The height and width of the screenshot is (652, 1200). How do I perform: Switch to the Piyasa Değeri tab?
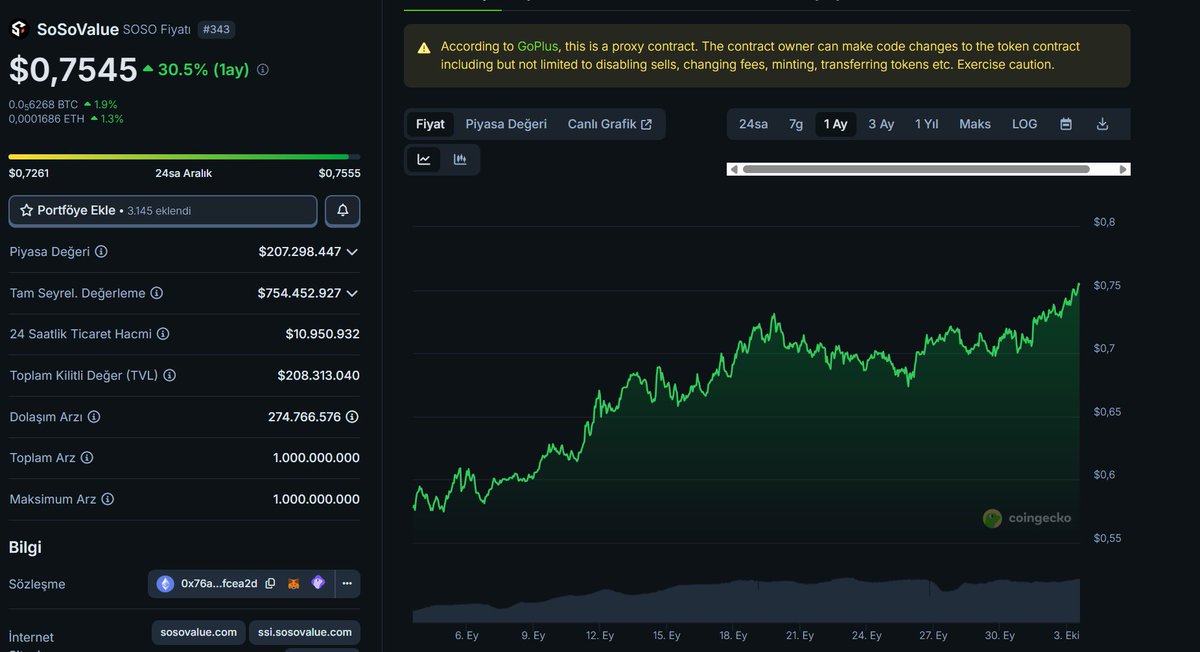505,124
